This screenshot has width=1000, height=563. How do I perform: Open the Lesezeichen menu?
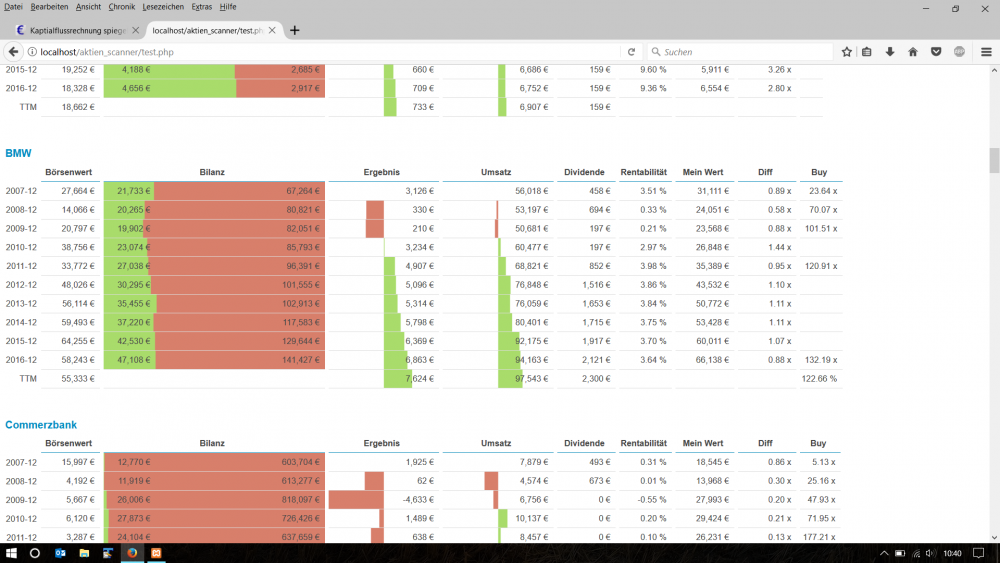pyautogui.click(x=163, y=7)
